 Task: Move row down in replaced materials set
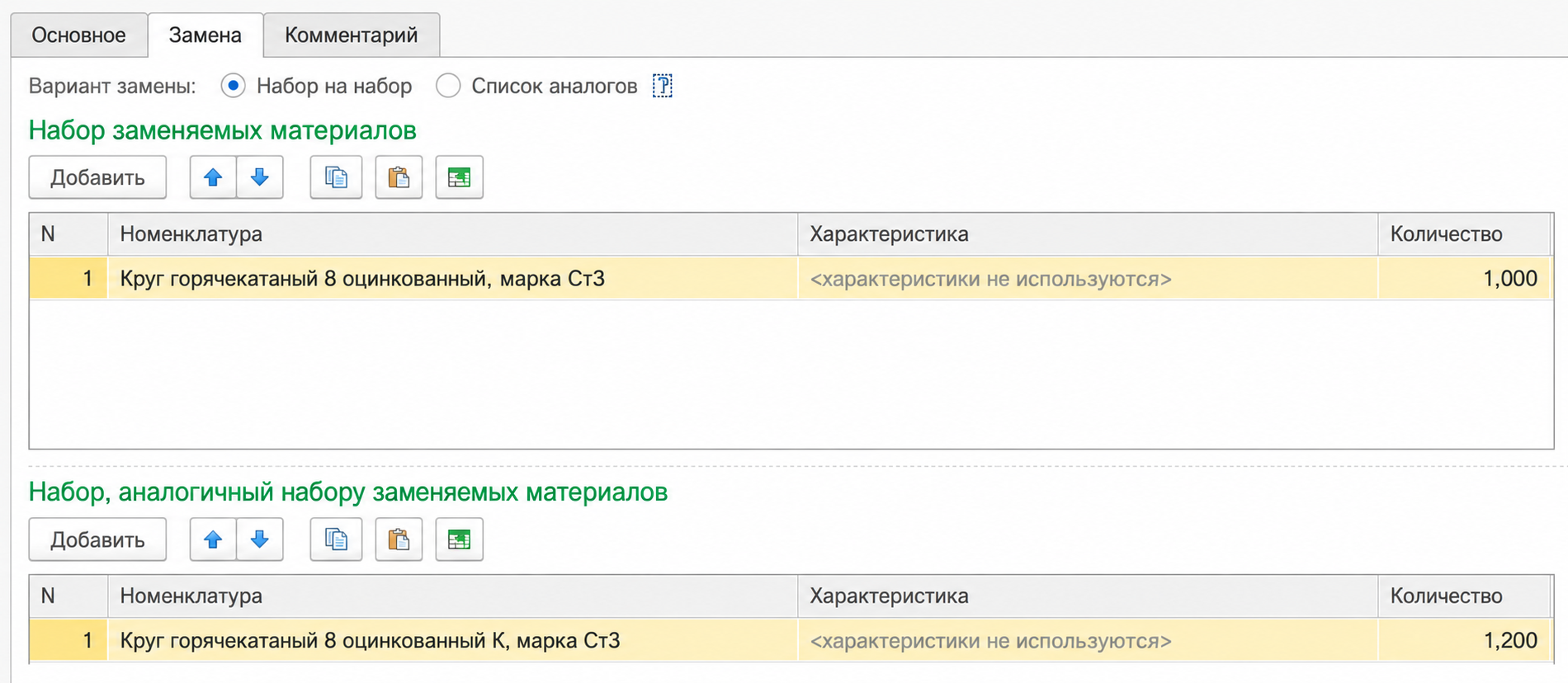[x=260, y=177]
